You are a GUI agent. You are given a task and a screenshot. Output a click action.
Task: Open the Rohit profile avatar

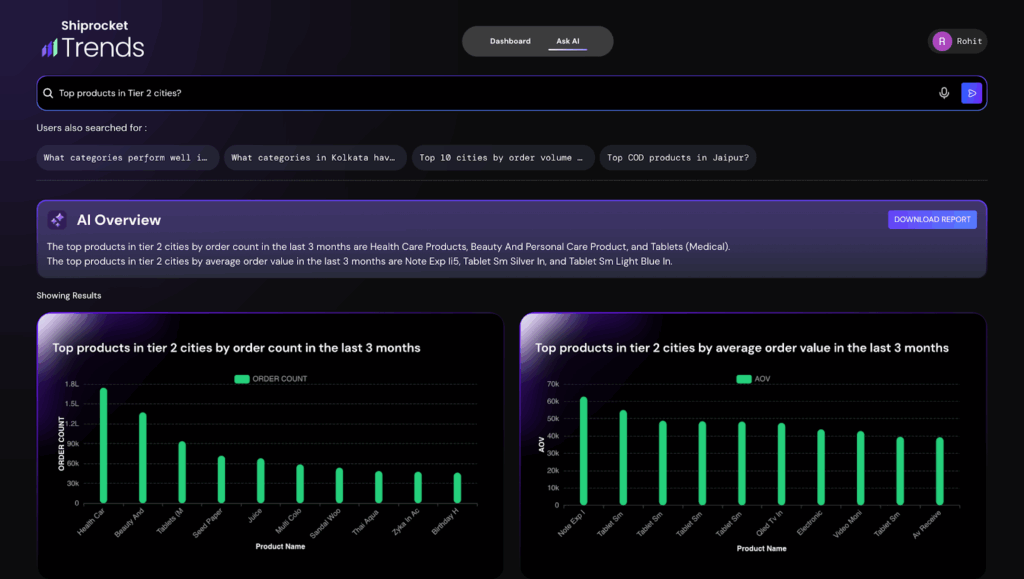click(x=942, y=41)
